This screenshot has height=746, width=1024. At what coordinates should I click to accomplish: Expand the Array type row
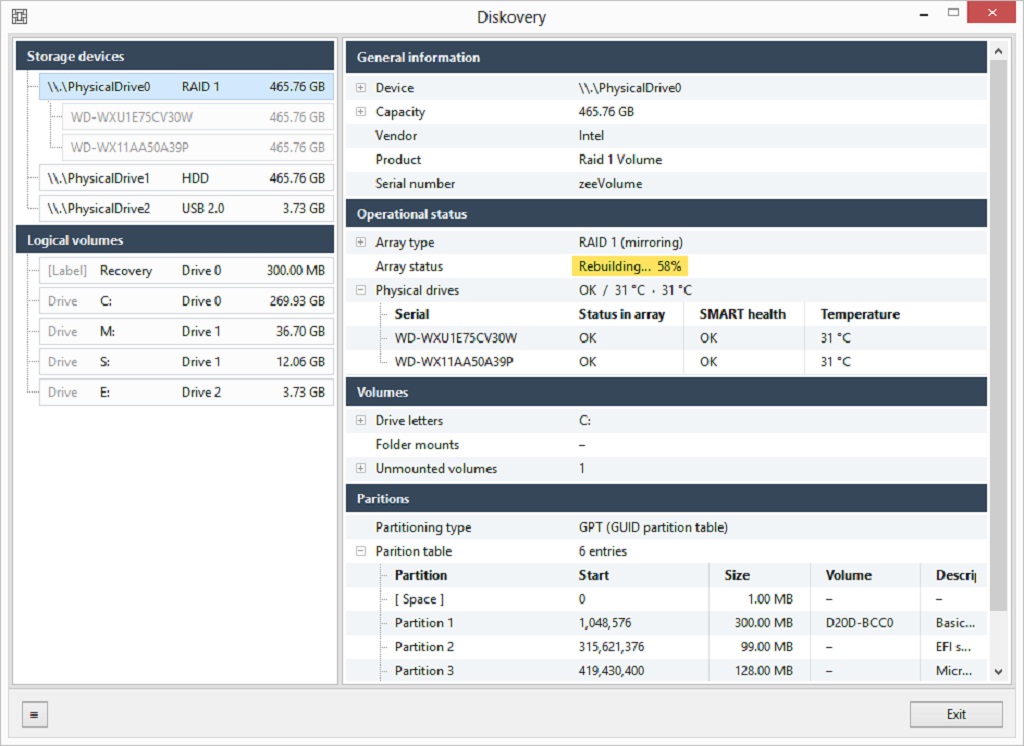(360, 242)
